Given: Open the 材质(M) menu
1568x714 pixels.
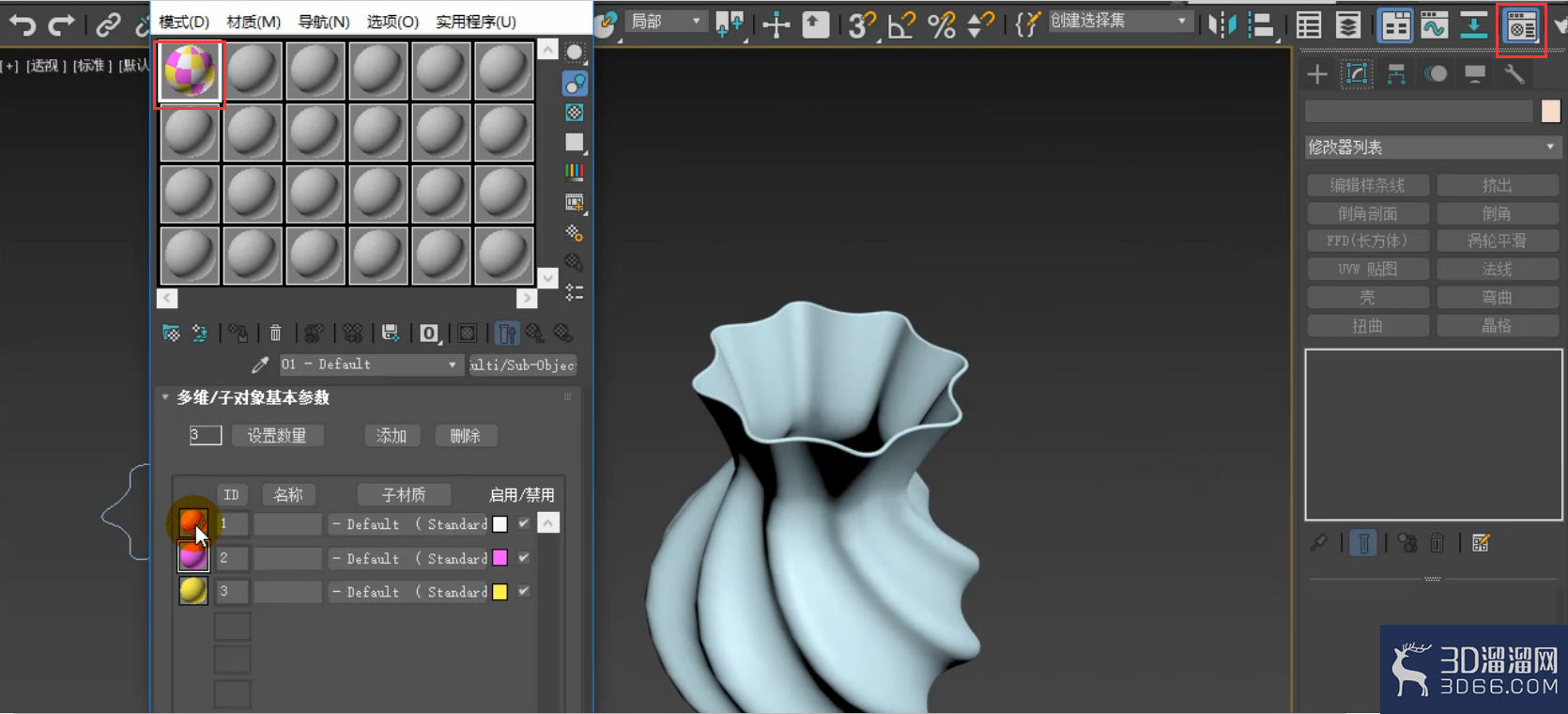Looking at the screenshot, I should (x=254, y=21).
